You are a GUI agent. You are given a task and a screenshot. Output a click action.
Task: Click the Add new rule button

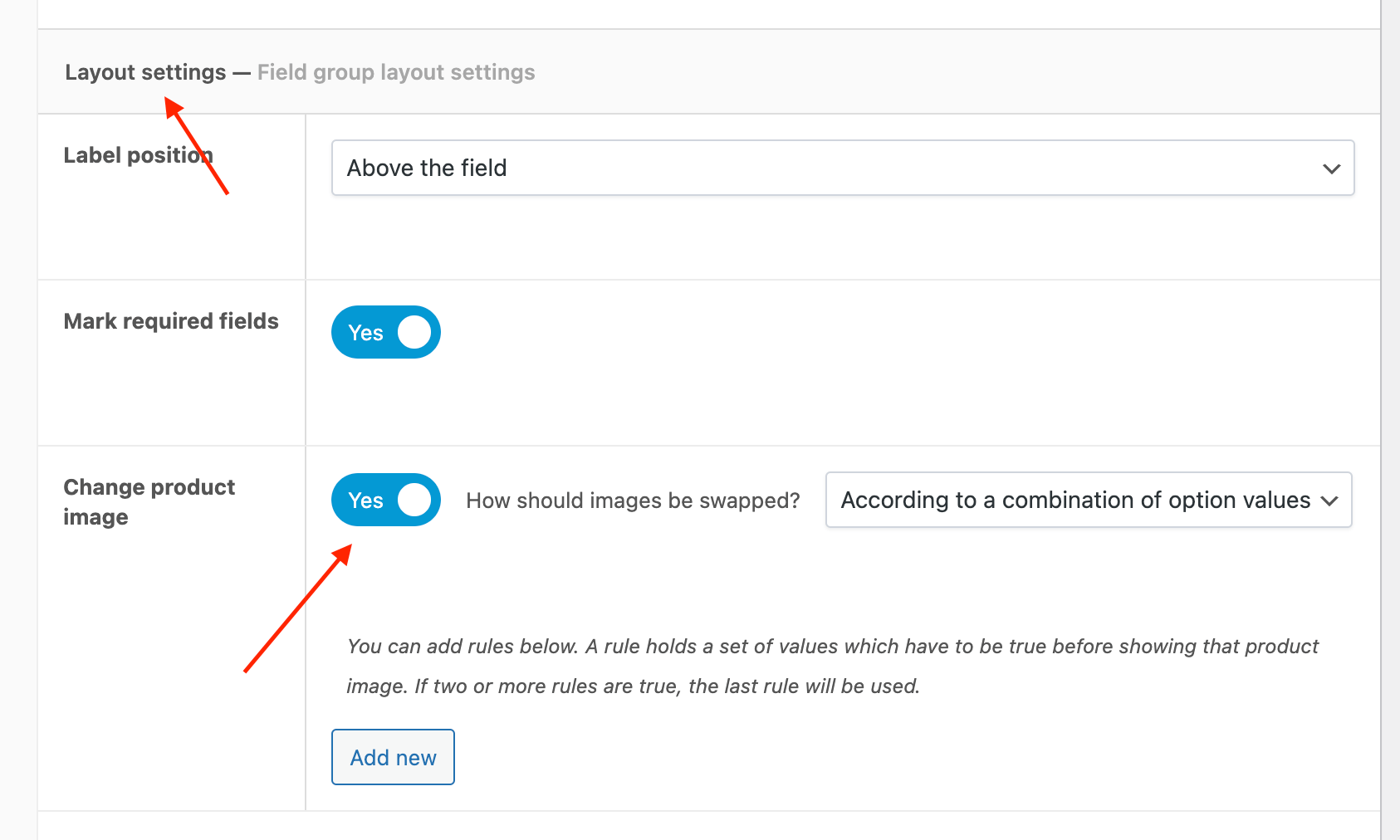coord(393,757)
